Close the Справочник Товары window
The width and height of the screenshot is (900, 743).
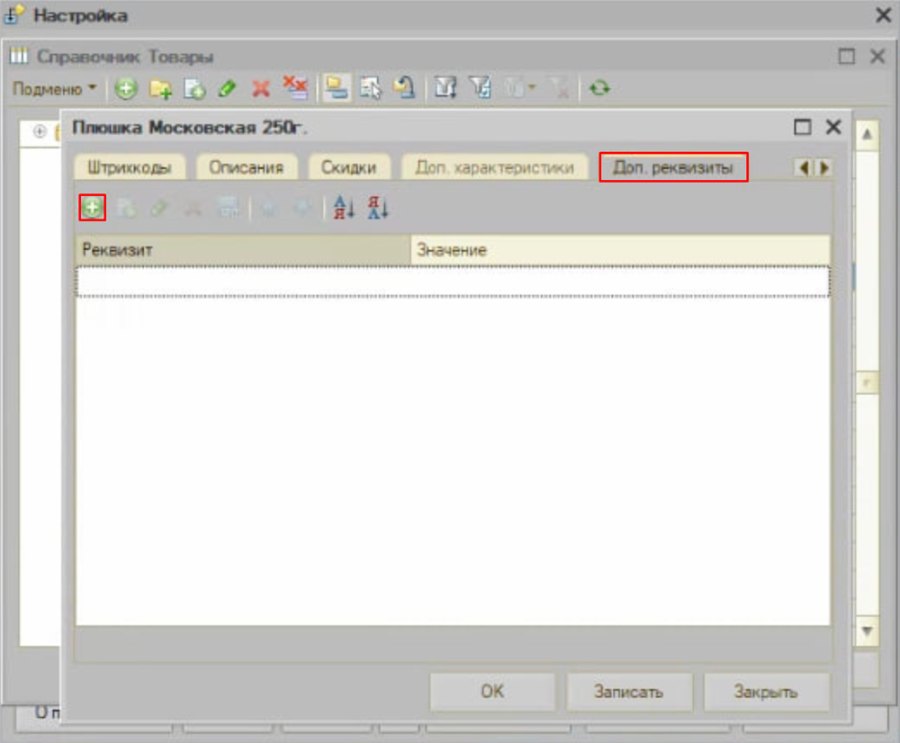pyautogui.click(x=877, y=56)
